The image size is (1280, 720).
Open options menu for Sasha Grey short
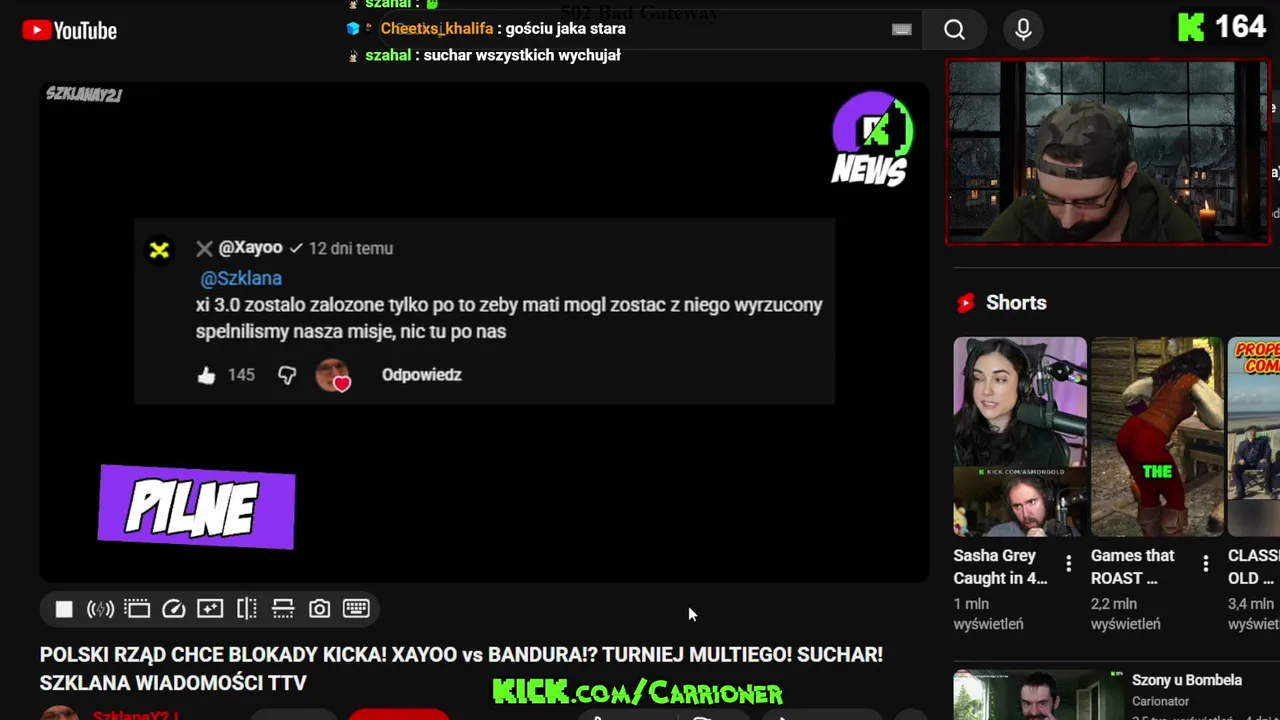tap(1068, 564)
